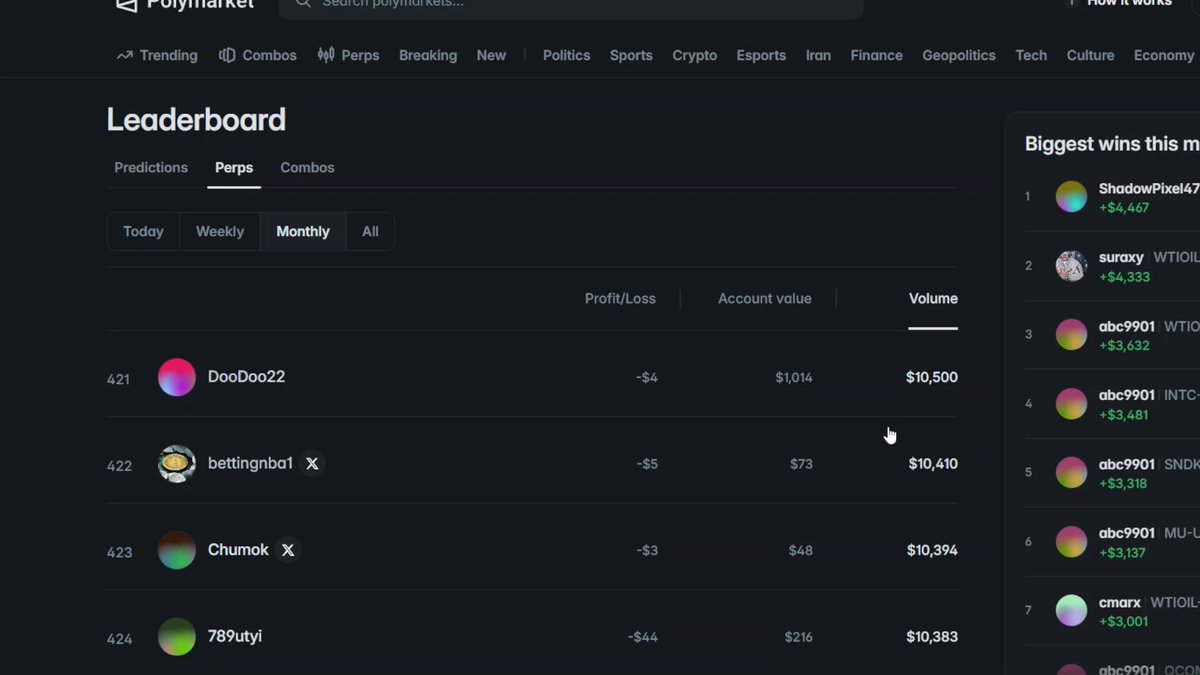Focus the Search polymarkets field

tap(571, 5)
